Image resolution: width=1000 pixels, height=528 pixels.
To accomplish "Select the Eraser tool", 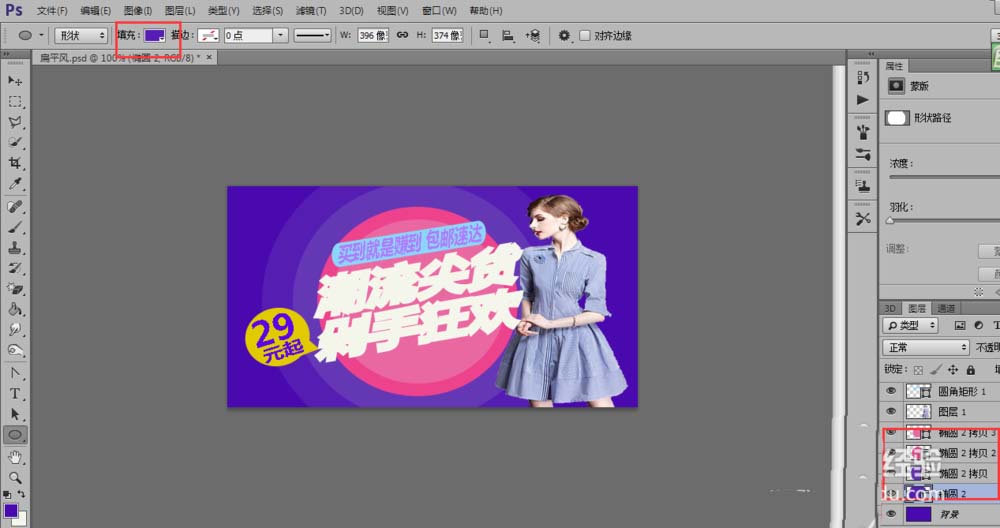I will [15, 289].
